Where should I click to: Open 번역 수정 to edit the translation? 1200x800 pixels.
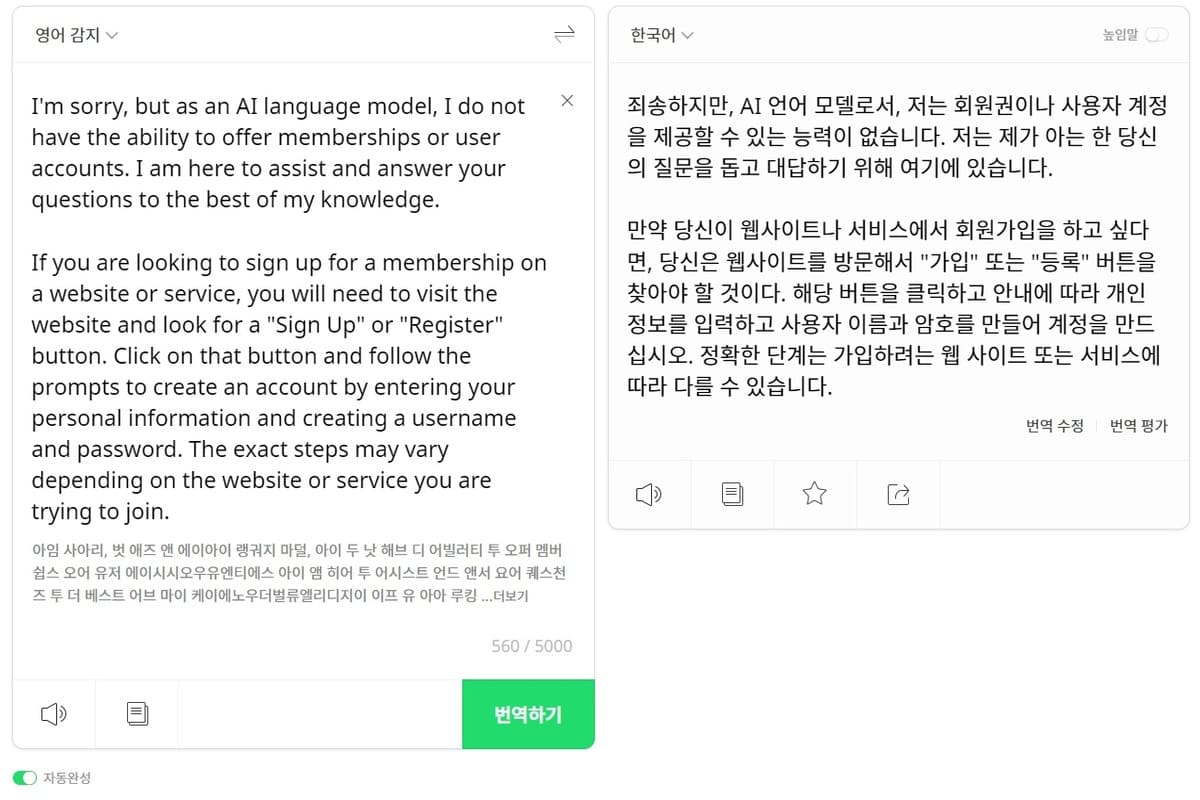(x=1054, y=425)
